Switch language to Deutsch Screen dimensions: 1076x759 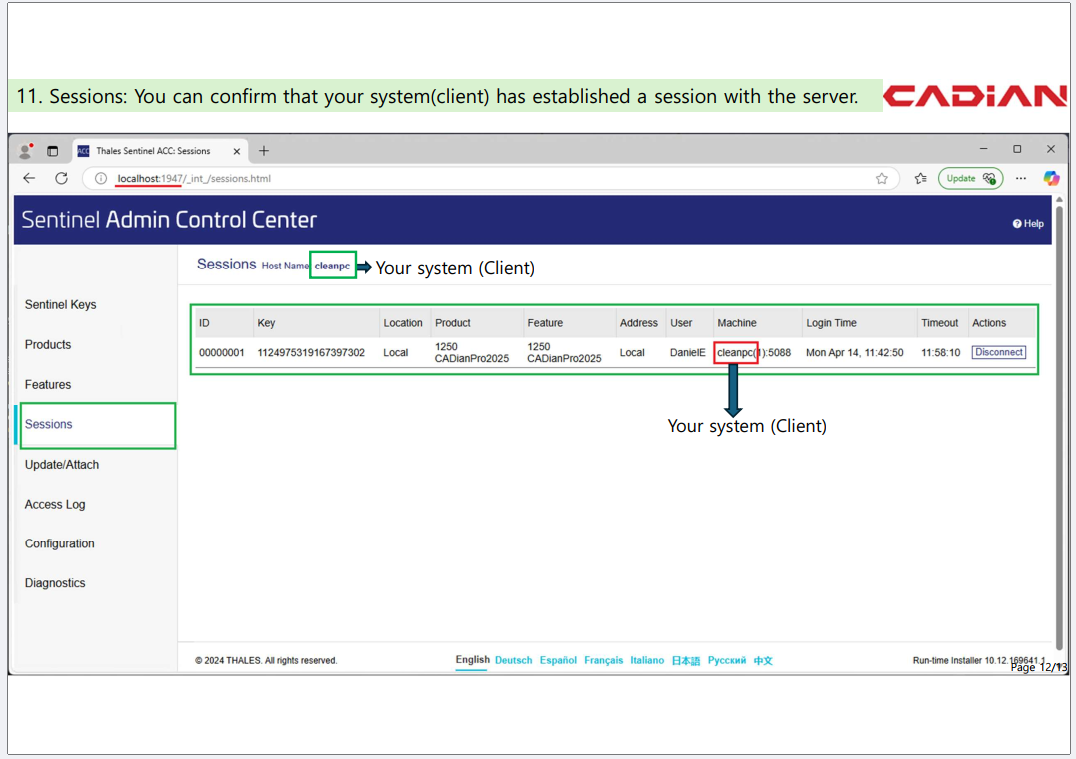(513, 660)
